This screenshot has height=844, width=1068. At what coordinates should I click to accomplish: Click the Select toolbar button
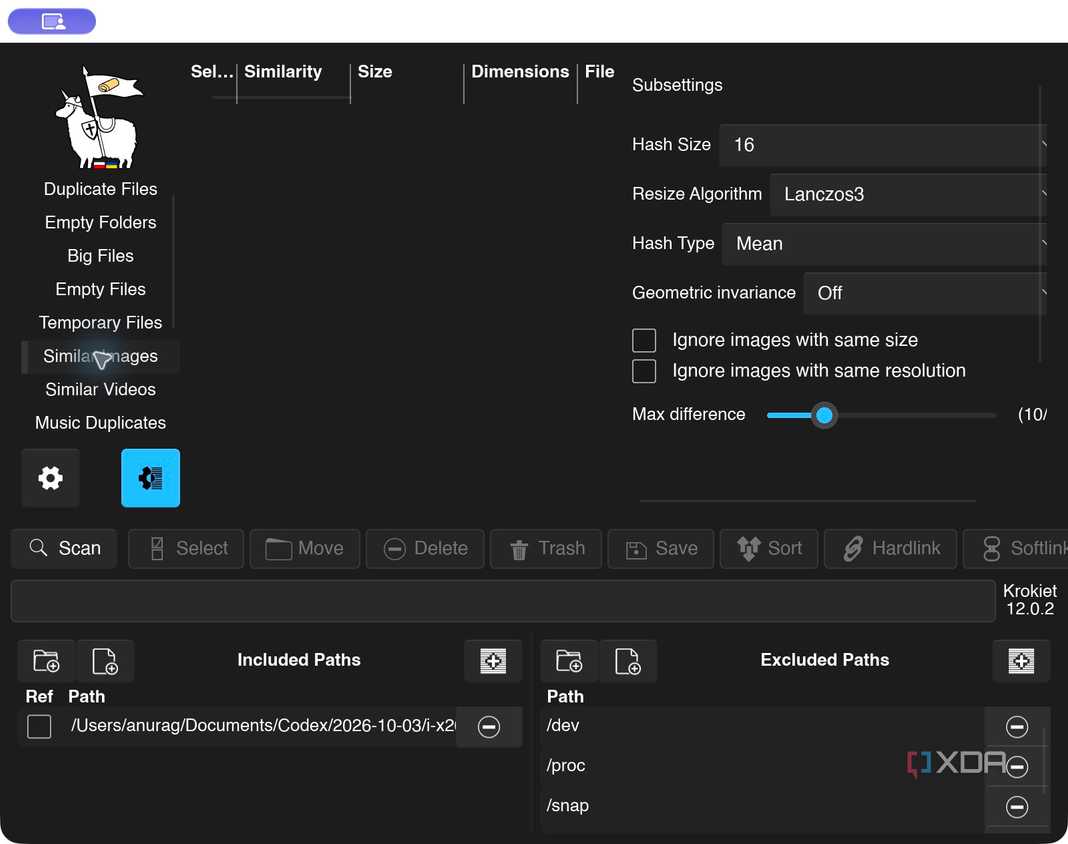pos(186,548)
